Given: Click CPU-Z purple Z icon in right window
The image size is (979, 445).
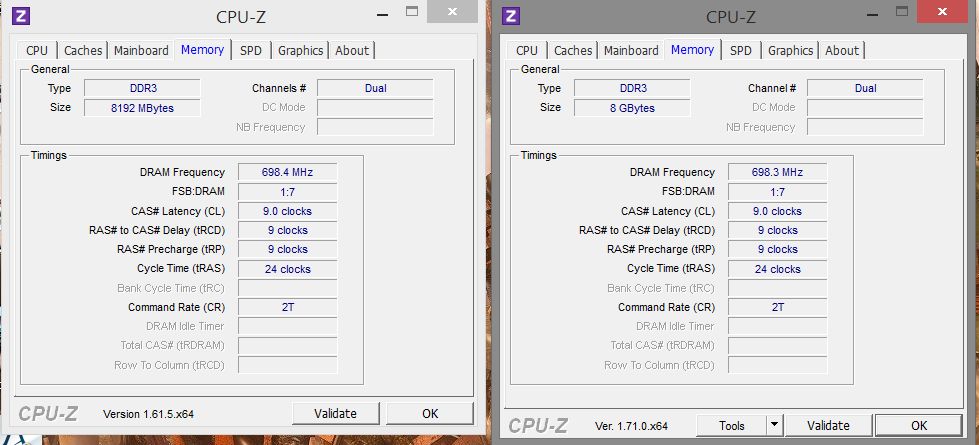Looking at the screenshot, I should tap(511, 16).
